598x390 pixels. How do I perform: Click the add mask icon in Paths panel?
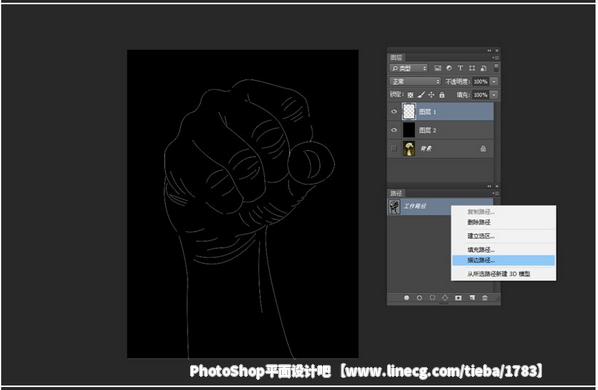point(458,298)
